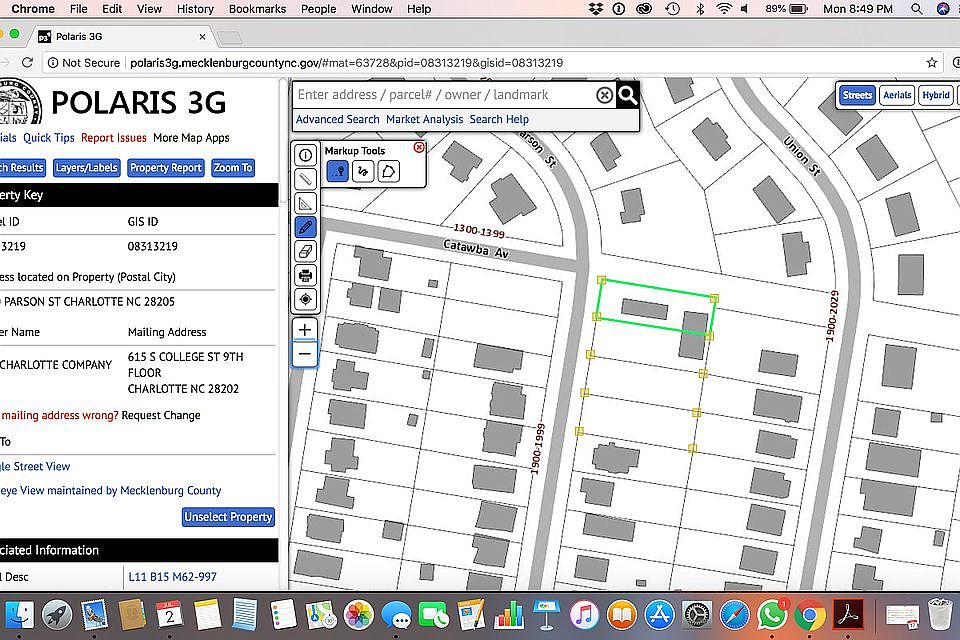
Task: Open Advanced Search link
Action: coord(337,119)
